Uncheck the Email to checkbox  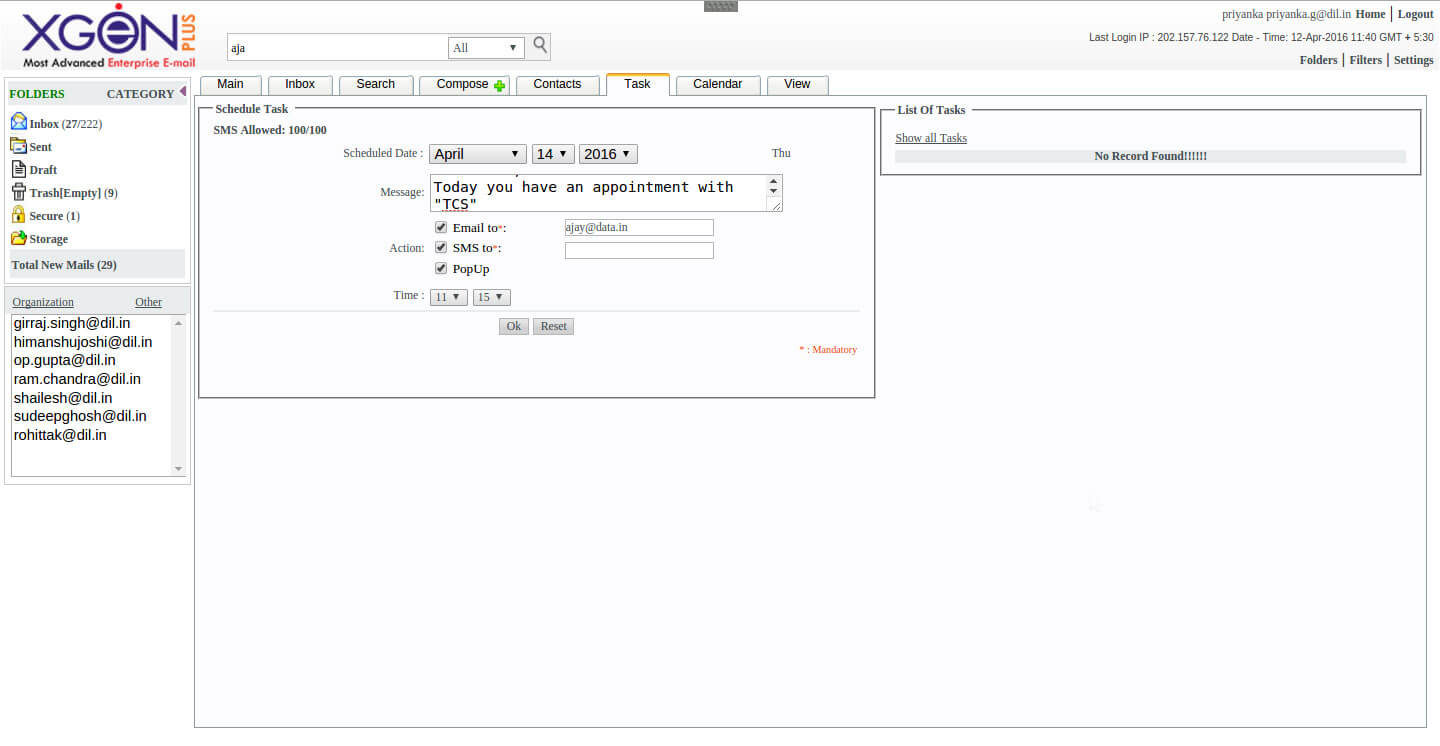(x=441, y=227)
